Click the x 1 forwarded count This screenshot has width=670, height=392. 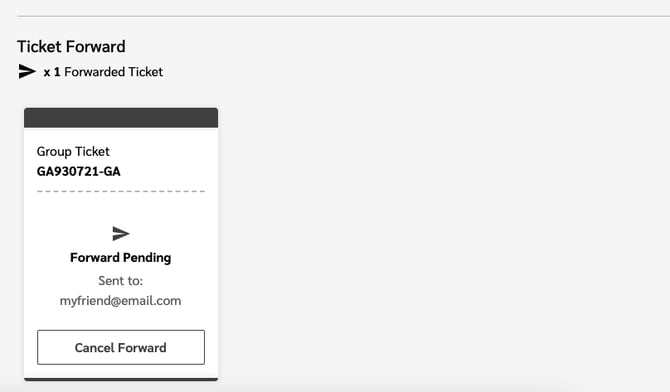tap(52, 72)
